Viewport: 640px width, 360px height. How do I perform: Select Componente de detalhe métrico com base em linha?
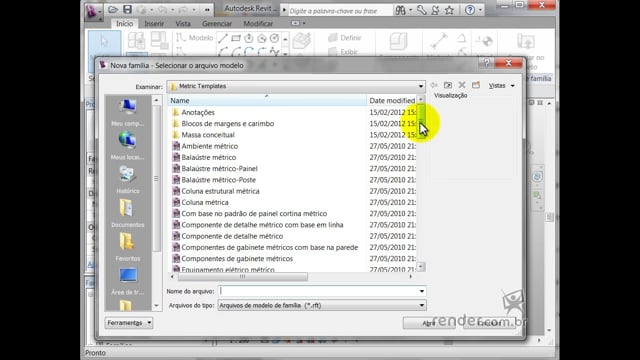(262, 225)
